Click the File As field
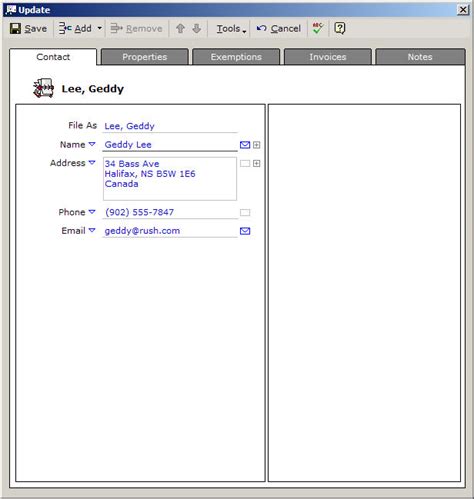The width and height of the screenshot is (474, 499). pyautogui.click(x=170, y=126)
